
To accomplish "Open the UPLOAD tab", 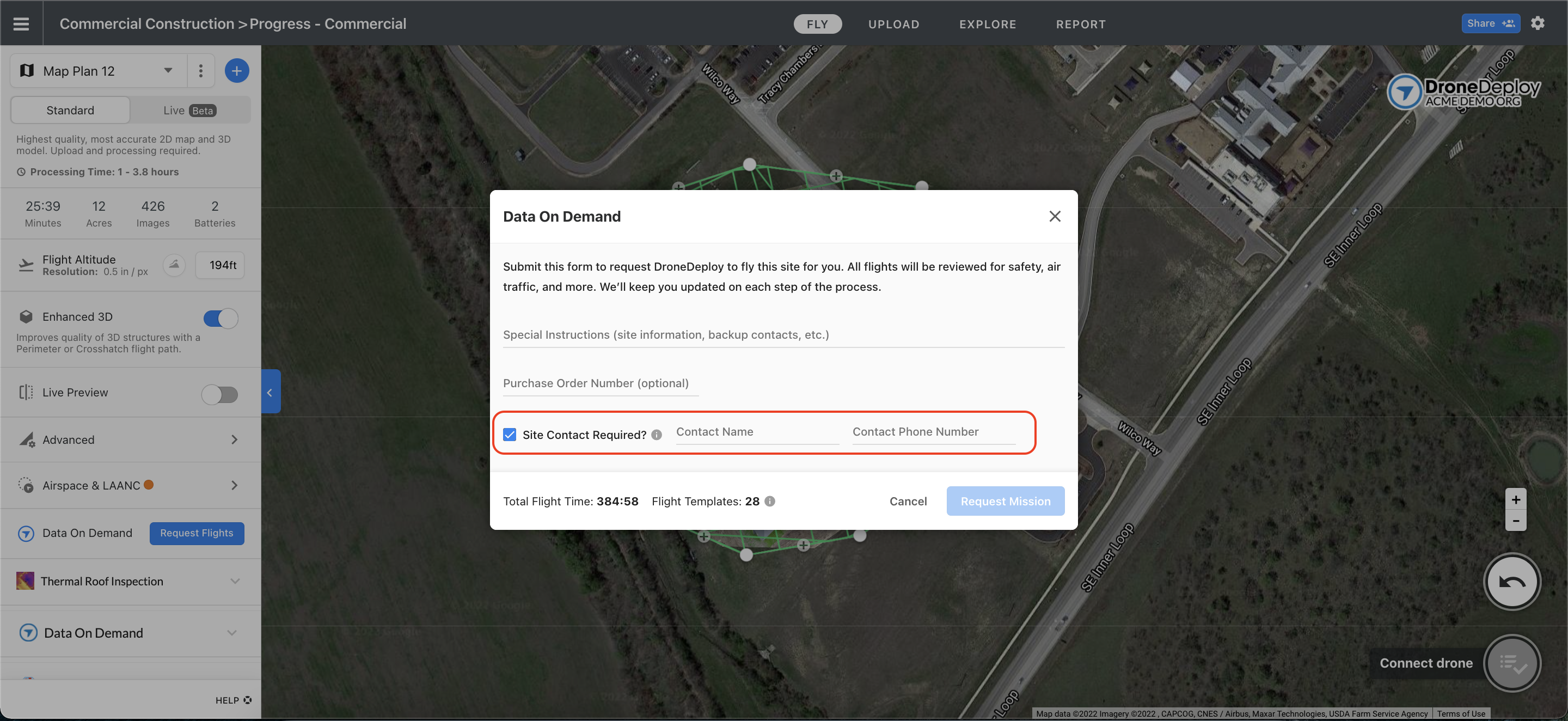I will 893,24.
